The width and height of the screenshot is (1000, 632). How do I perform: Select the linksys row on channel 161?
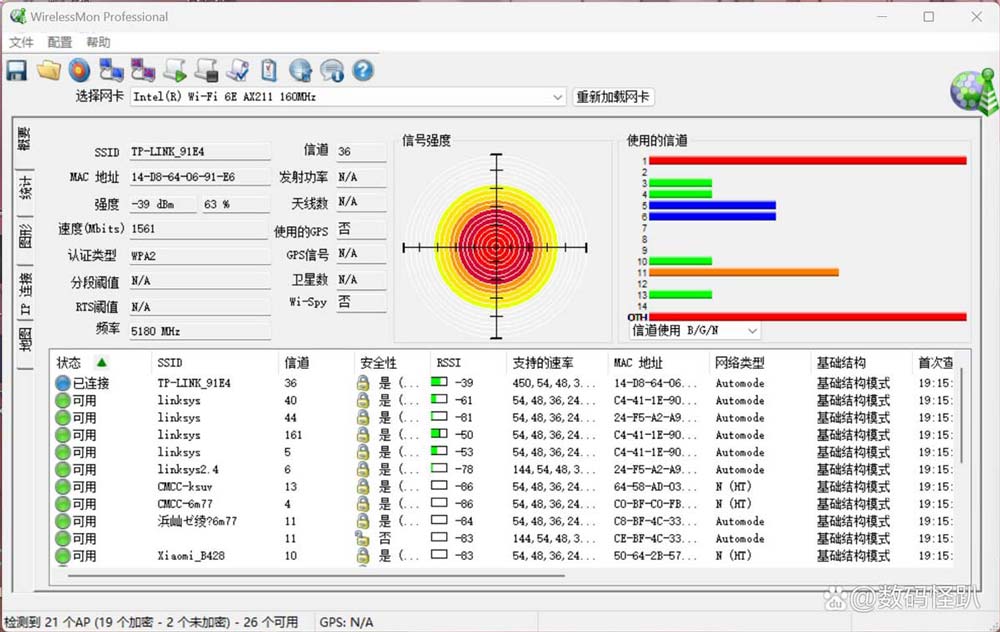click(504, 435)
